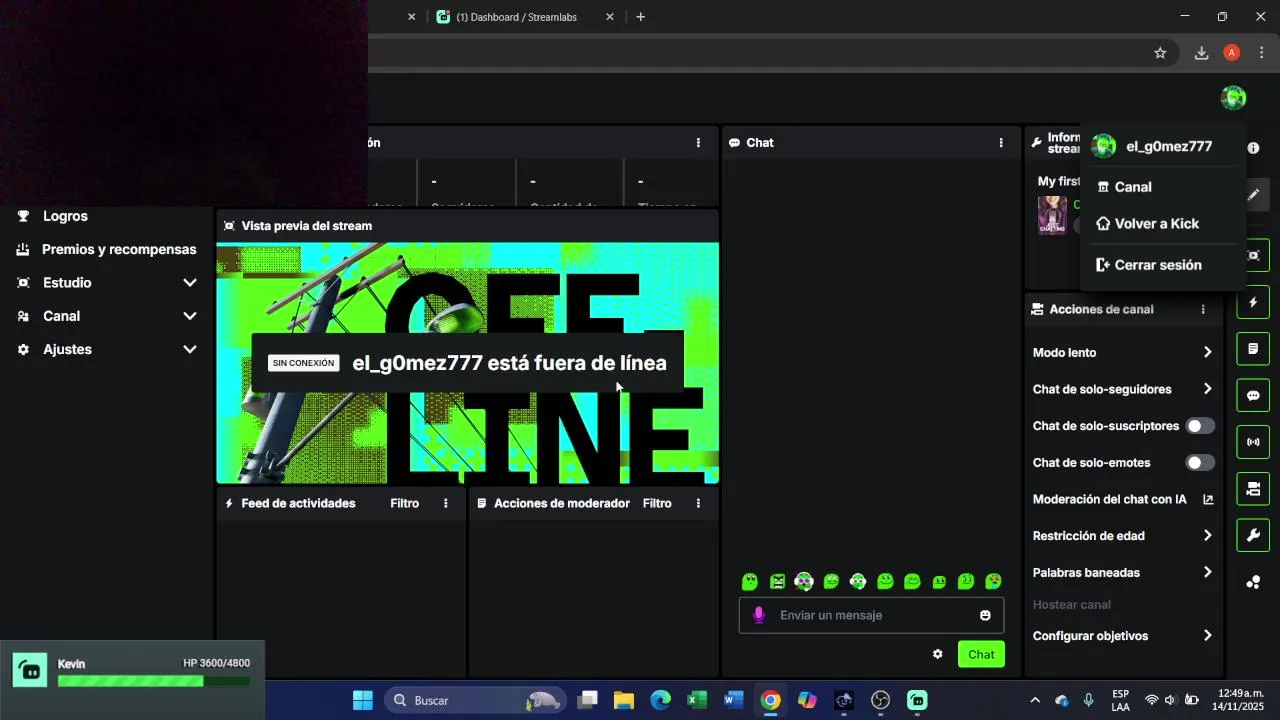Screen dimensions: 1280x720
Task: Open external link icon for Moderación del chat con IA
Action: (1208, 499)
